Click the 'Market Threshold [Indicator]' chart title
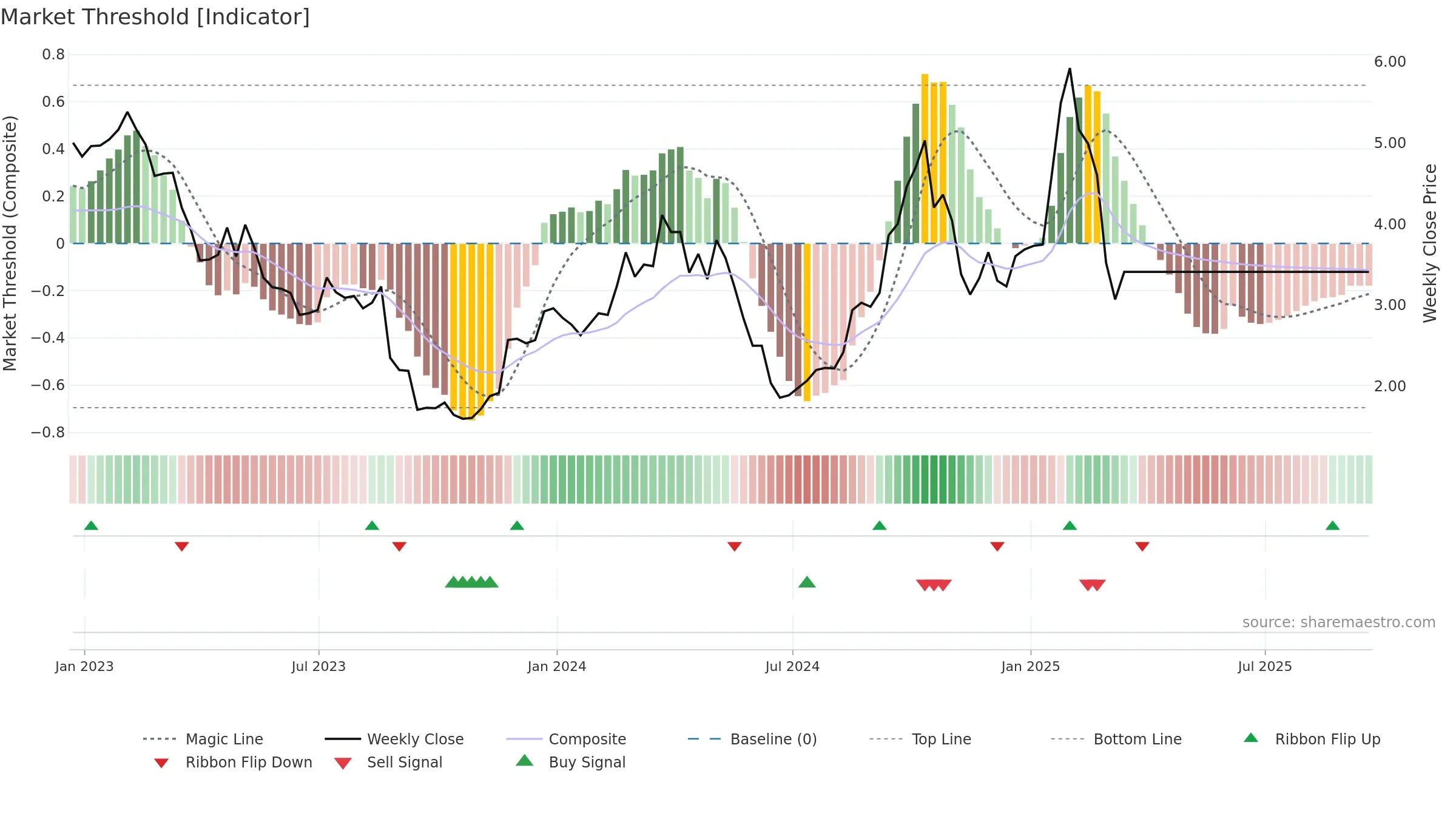Screen dimensions: 1456x819 (155, 17)
